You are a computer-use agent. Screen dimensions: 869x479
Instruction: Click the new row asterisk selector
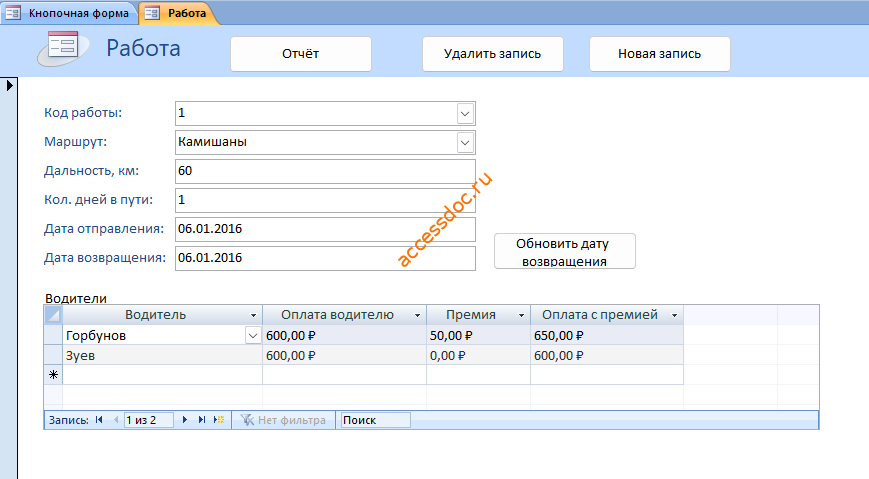53,375
